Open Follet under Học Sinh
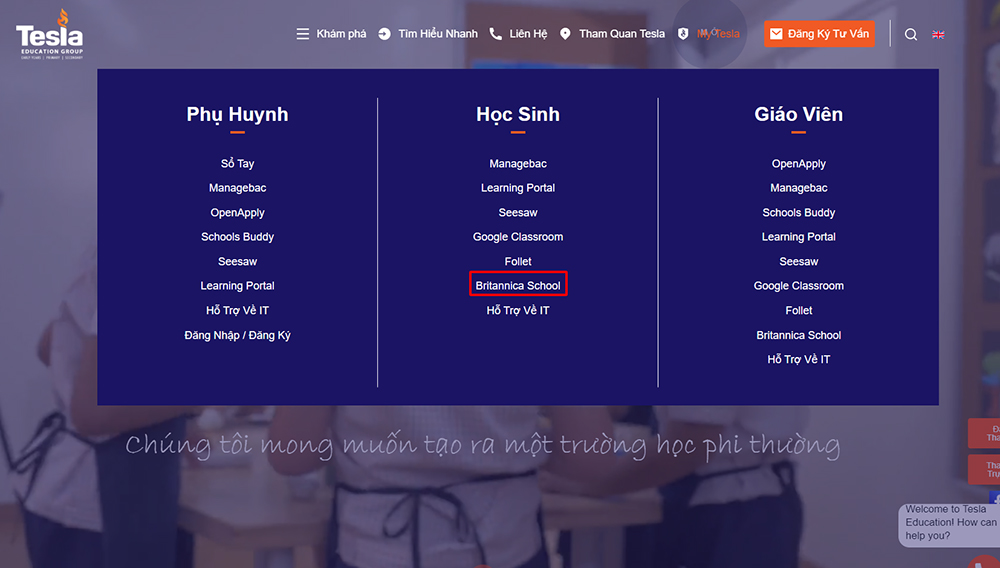The image size is (1000, 568). point(518,261)
